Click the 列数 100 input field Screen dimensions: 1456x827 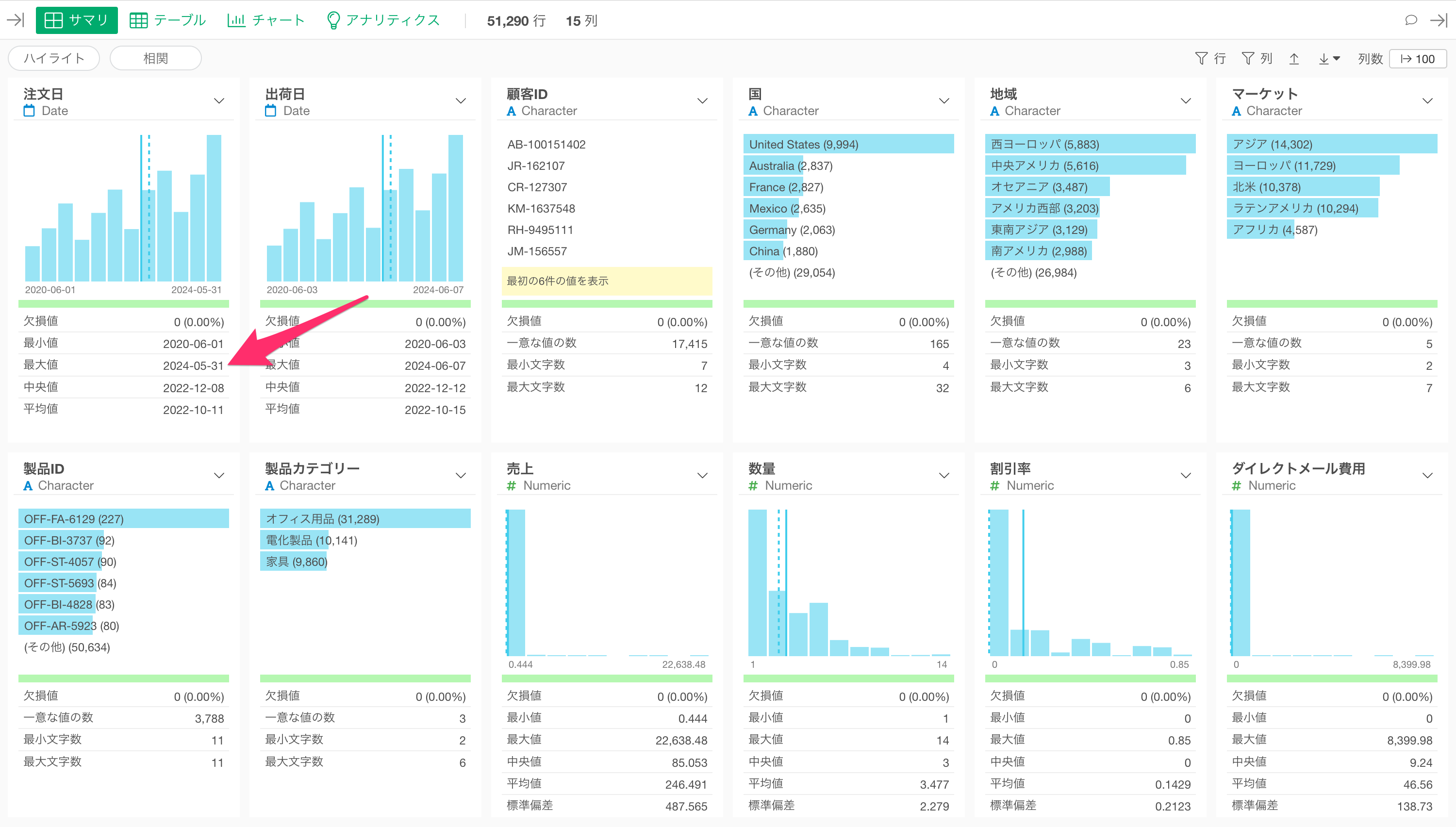click(1417, 59)
